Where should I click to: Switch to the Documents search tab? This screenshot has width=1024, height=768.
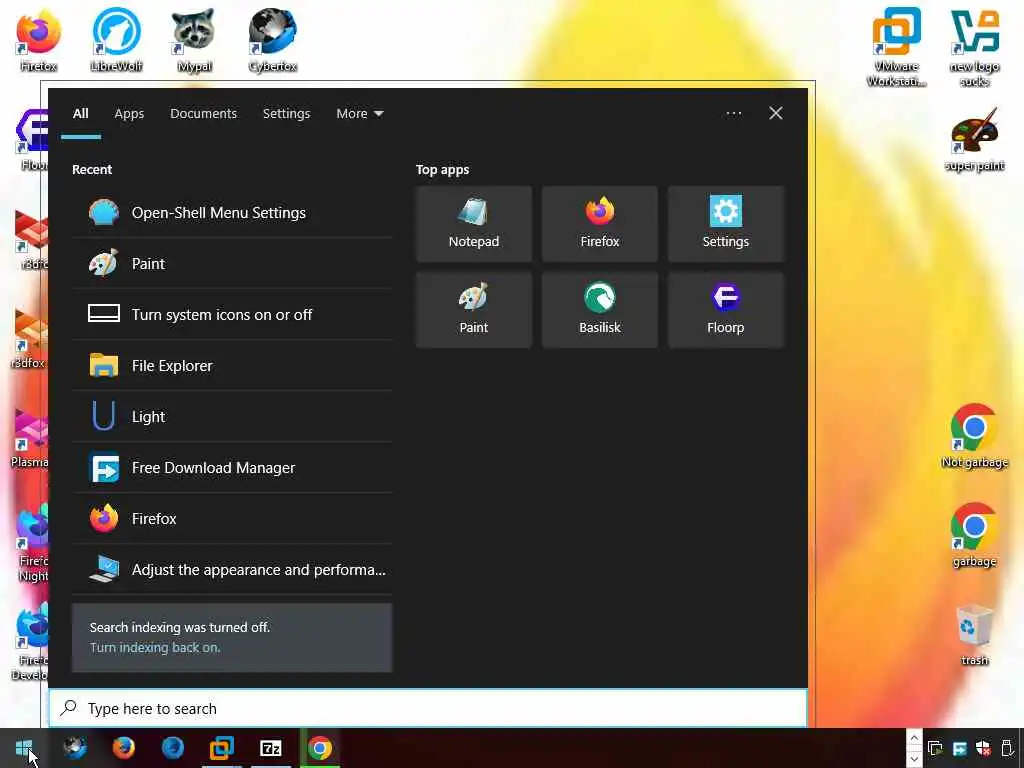203,114
